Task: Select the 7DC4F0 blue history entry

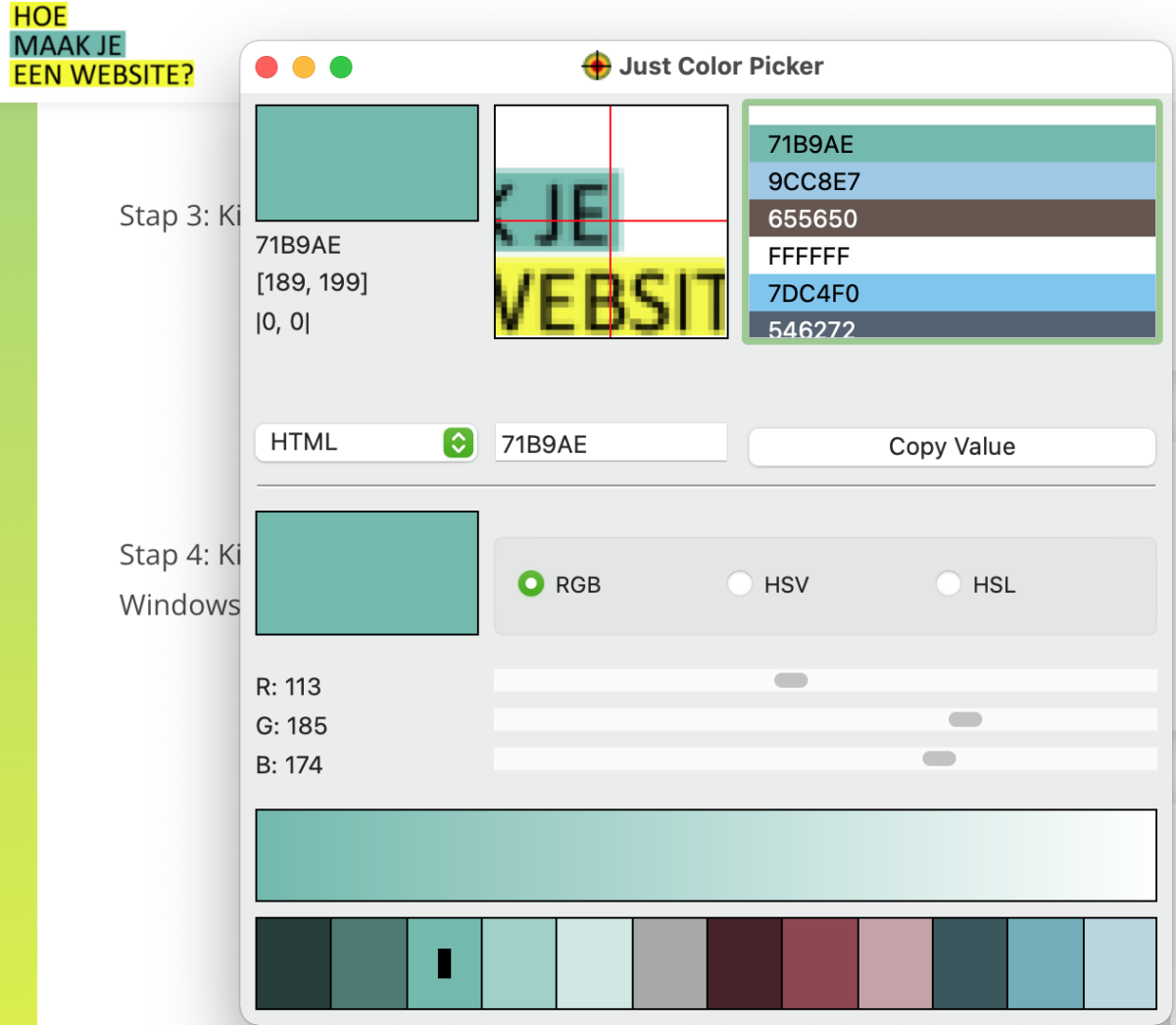Action: (x=952, y=293)
